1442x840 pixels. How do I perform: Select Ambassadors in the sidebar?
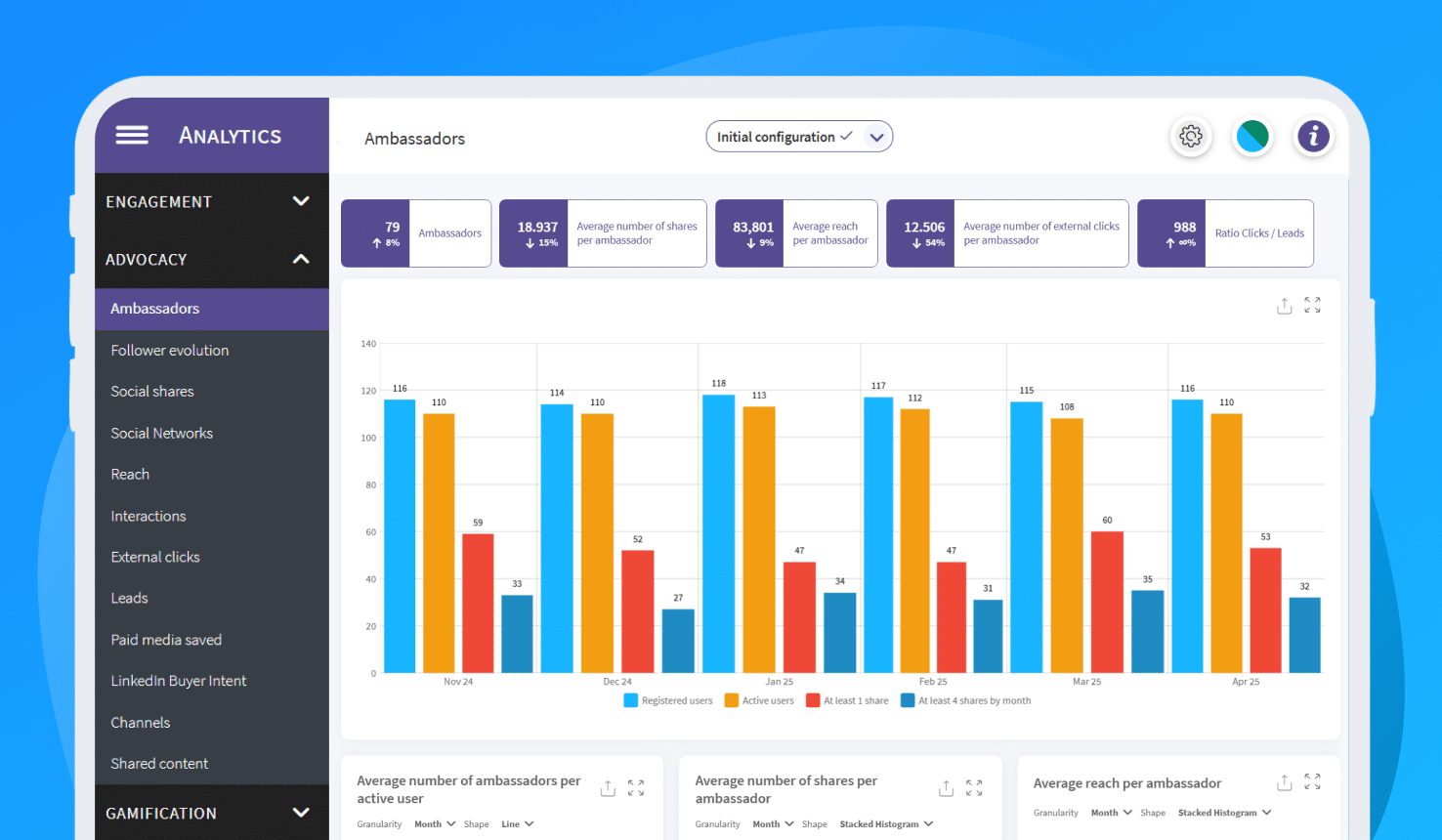(x=212, y=309)
